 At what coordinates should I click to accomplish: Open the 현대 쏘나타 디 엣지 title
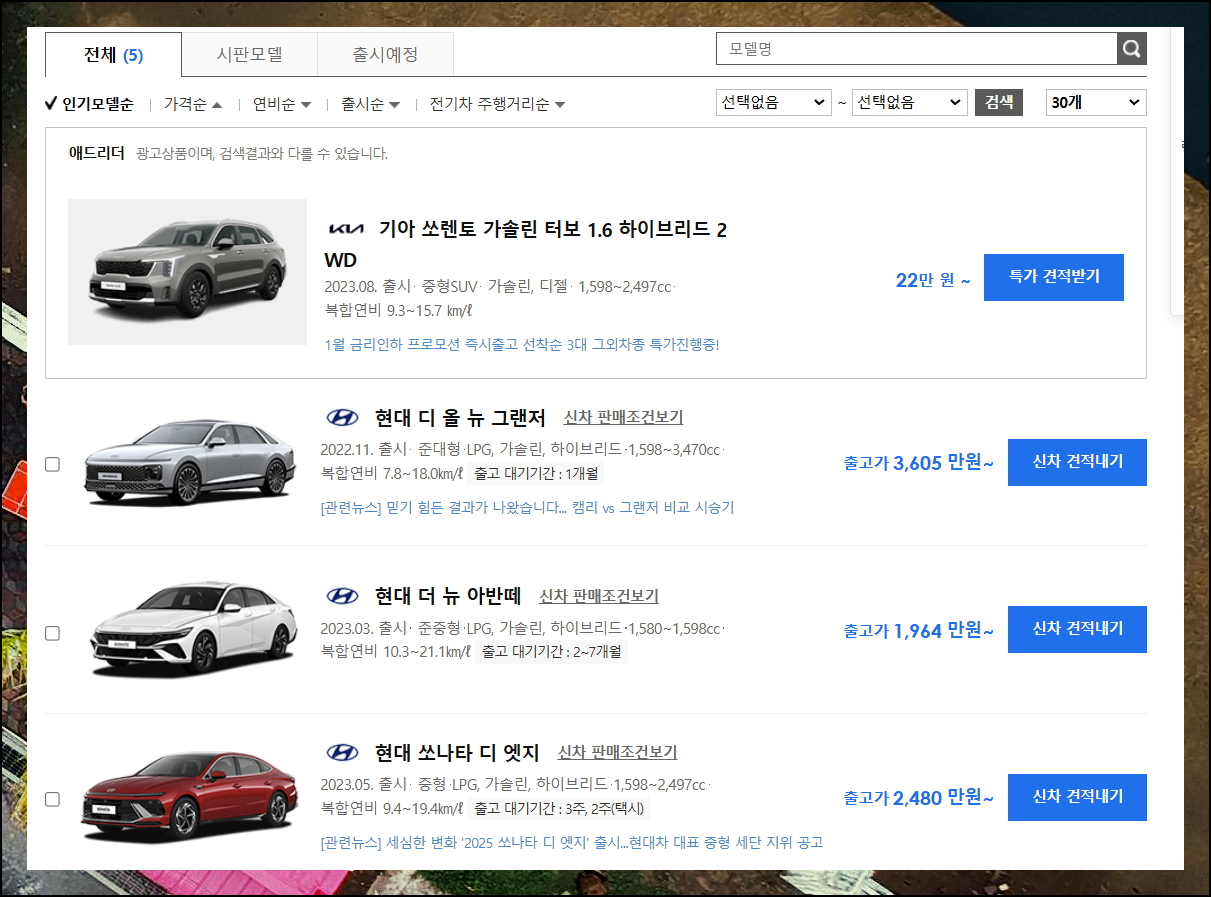point(457,752)
